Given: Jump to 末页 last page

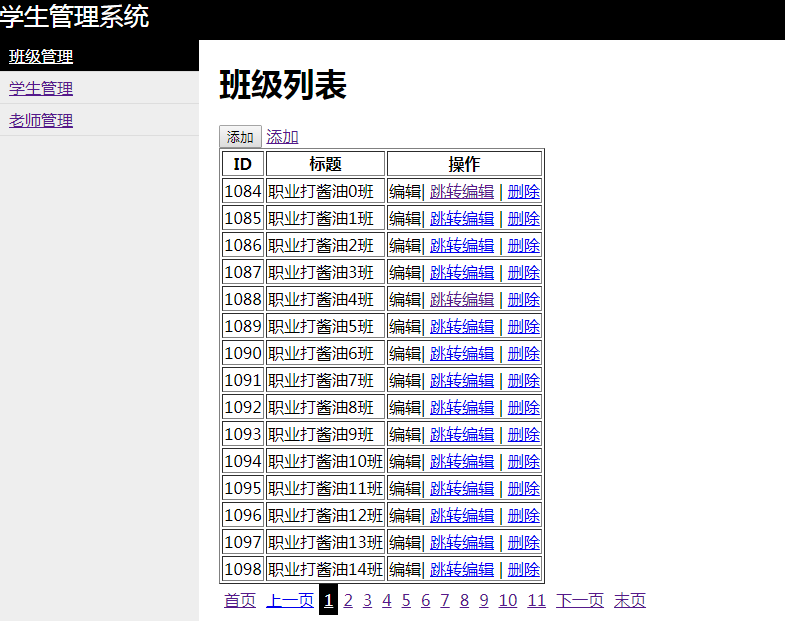Looking at the screenshot, I should click(630, 600).
